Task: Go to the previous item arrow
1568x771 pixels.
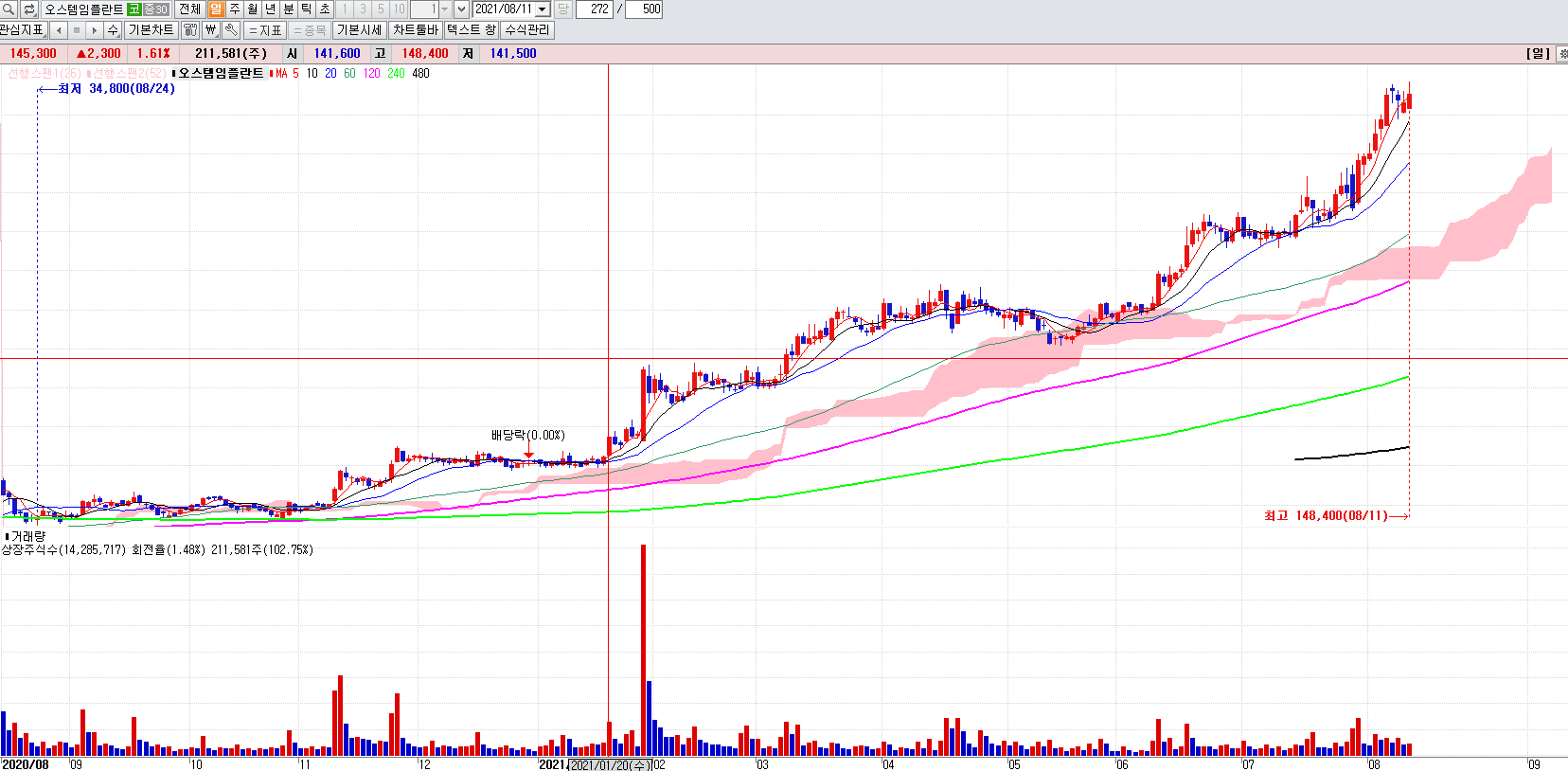Action: click(59, 30)
